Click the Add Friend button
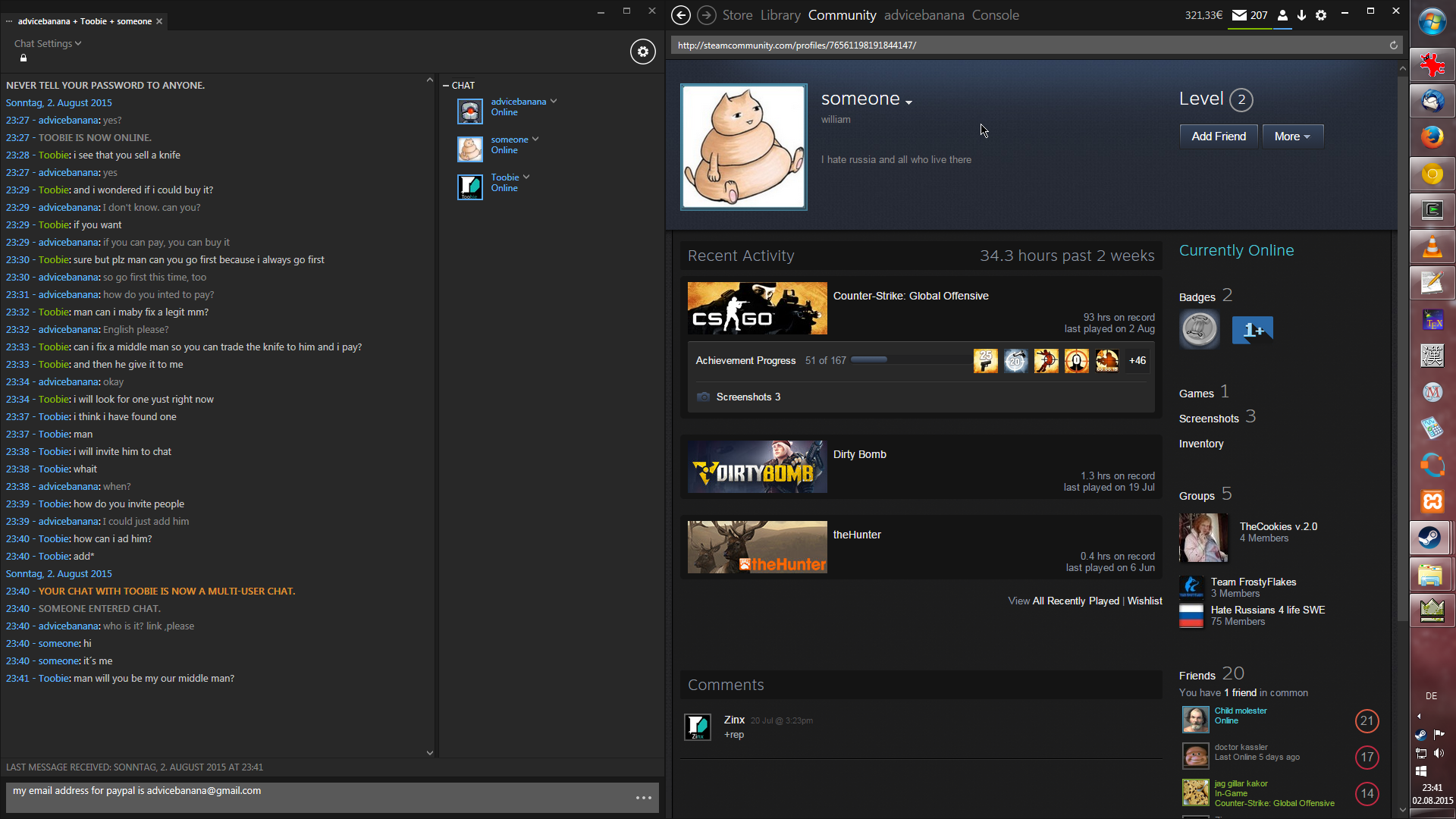 [x=1218, y=136]
